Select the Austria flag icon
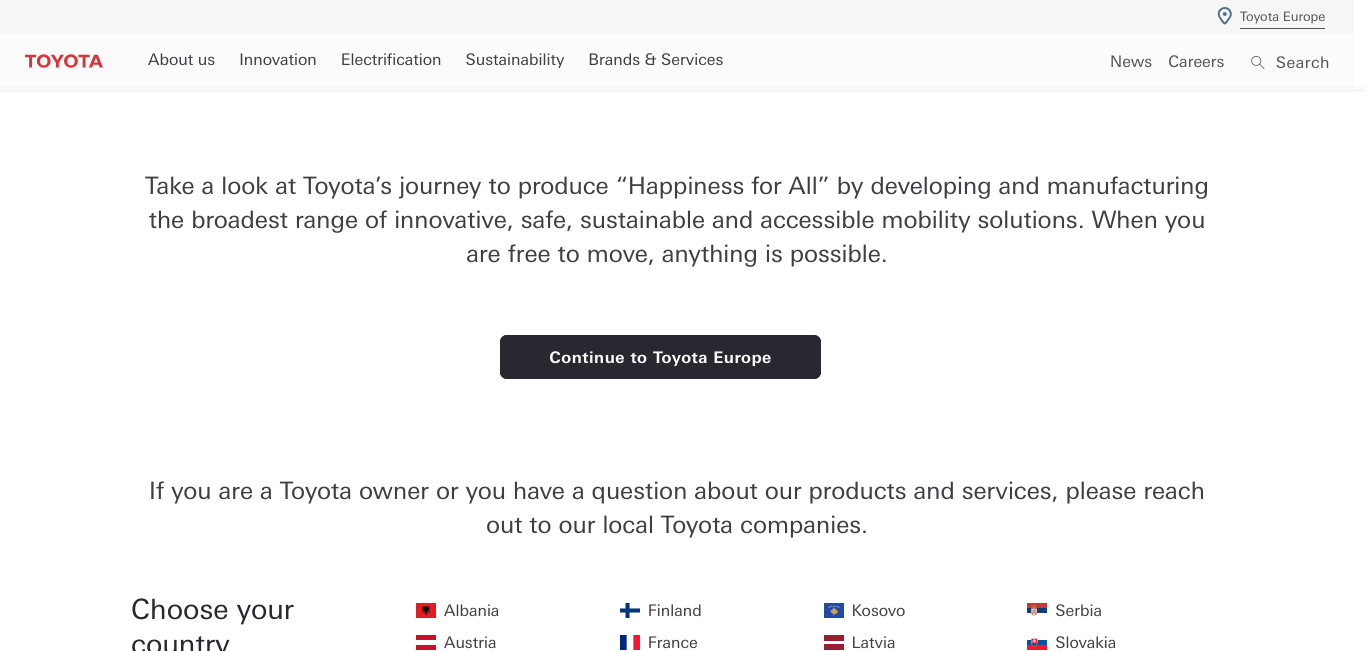 tap(426, 642)
